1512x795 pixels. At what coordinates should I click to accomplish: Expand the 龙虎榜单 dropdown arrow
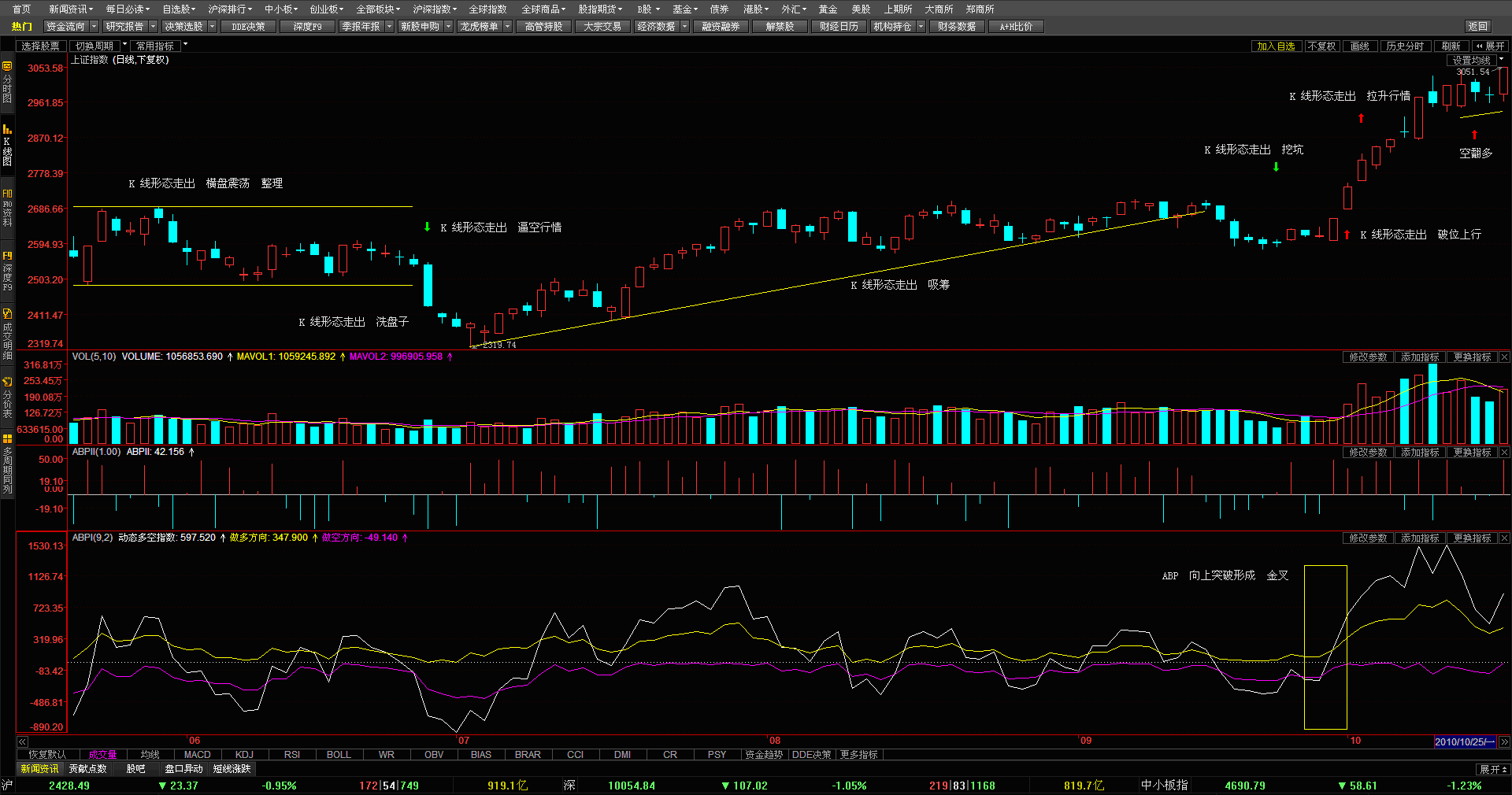(508, 27)
